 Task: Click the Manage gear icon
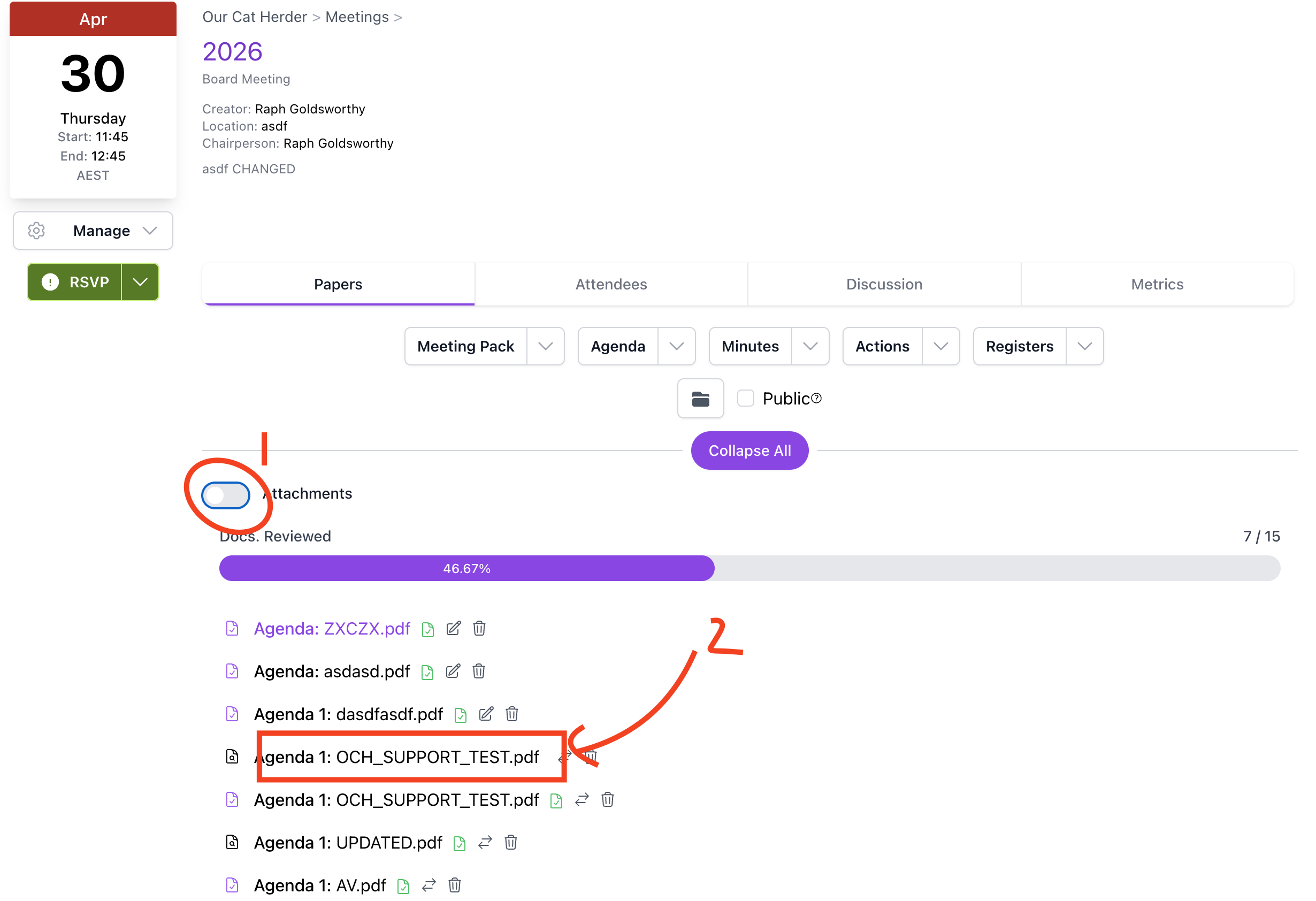[37, 231]
